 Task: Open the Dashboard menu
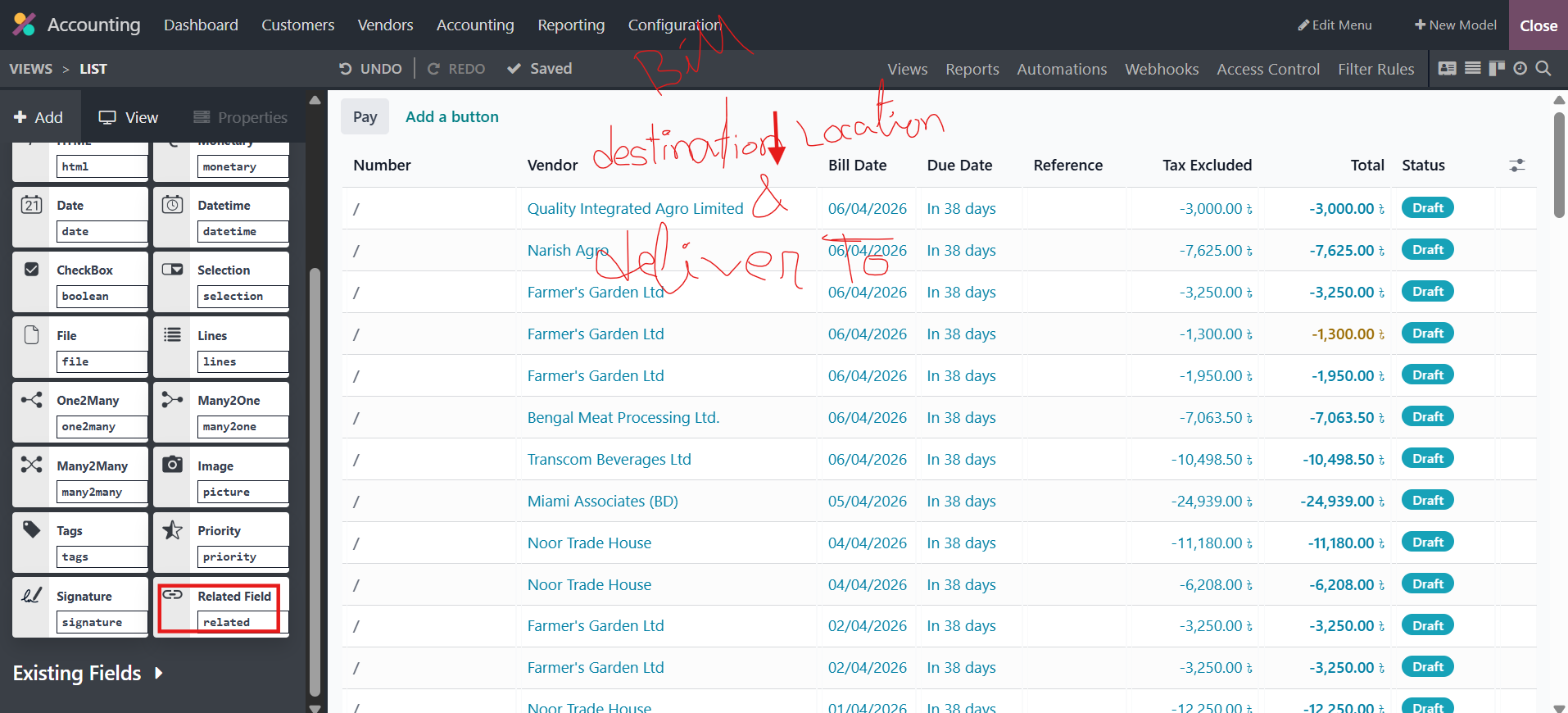click(201, 25)
